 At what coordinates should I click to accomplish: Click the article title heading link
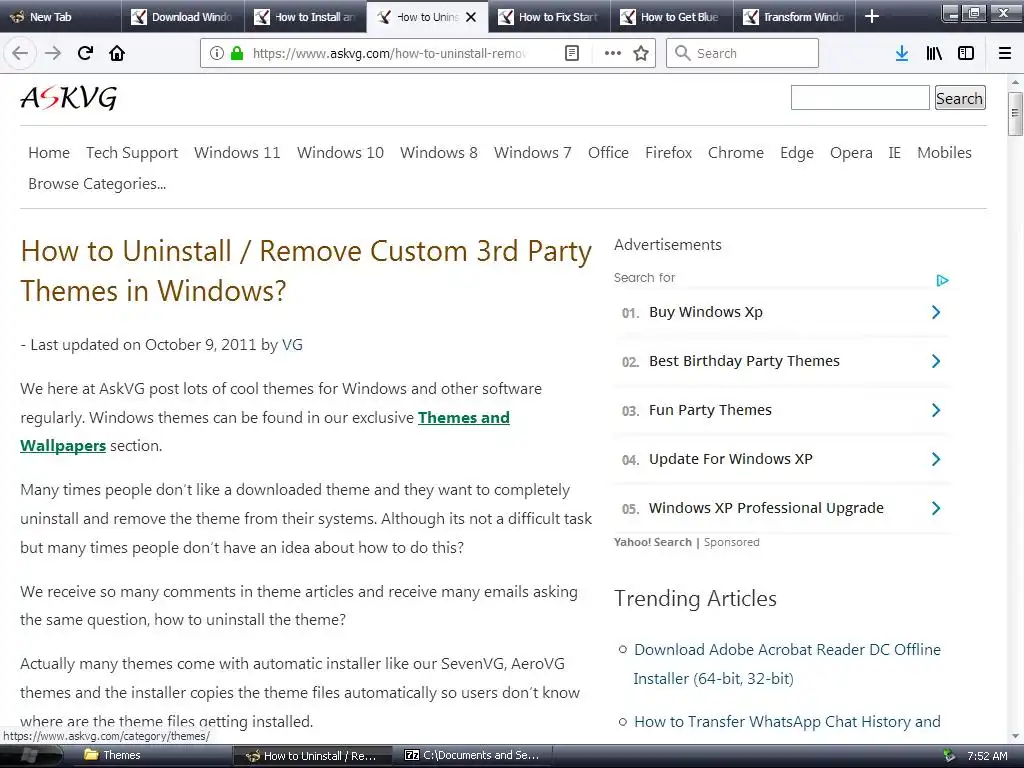point(306,270)
